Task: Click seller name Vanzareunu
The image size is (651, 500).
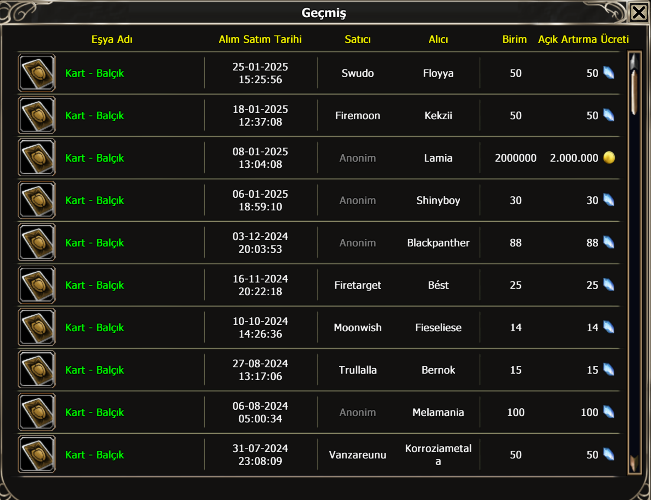Action: pyautogui.click(x=357, y=454)
